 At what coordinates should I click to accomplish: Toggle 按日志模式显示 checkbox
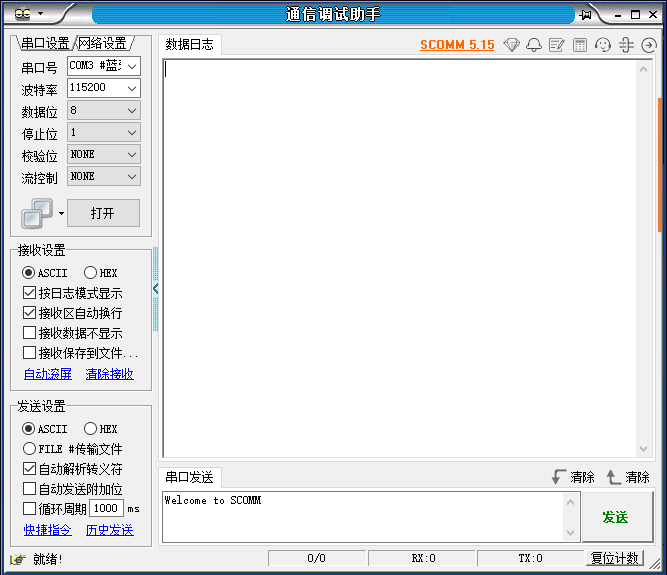[x=73, y=293]
